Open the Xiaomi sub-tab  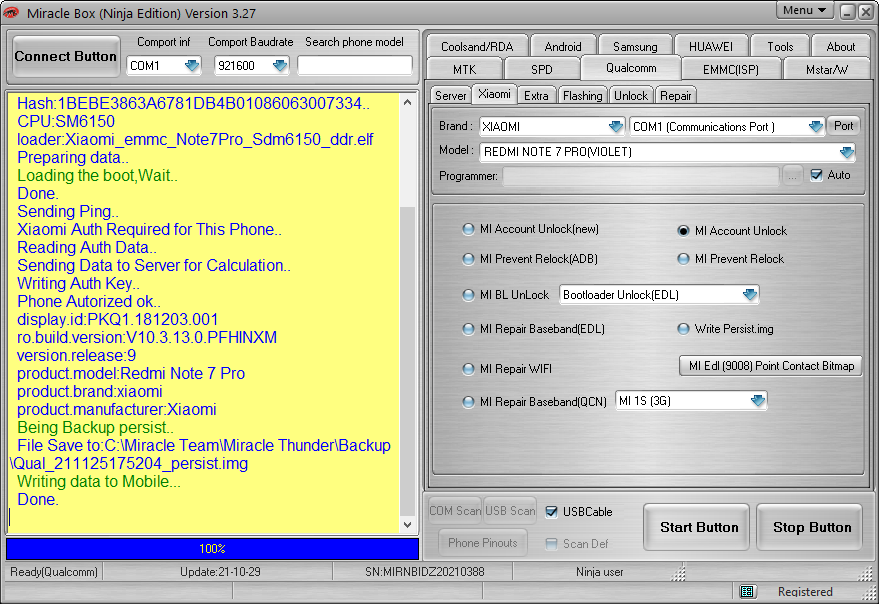tap(494, 94)
